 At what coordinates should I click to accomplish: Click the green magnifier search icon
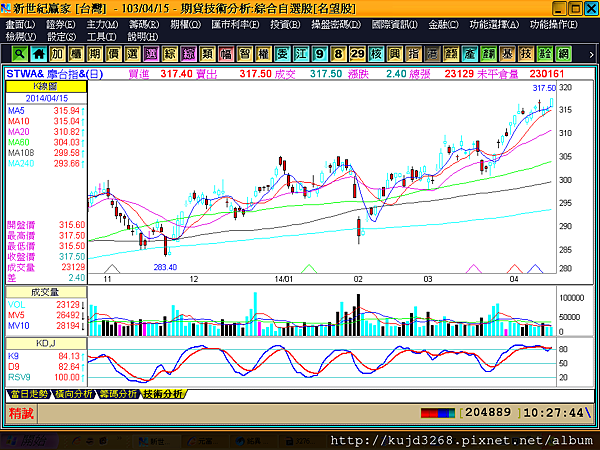(19, 54)
